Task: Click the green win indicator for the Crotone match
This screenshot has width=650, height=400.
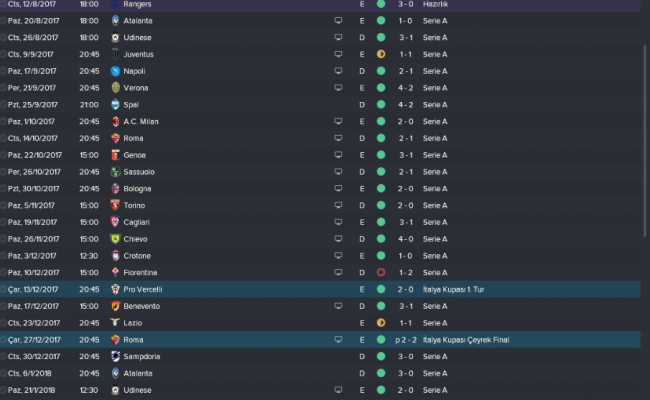Action: click(381, 255)
